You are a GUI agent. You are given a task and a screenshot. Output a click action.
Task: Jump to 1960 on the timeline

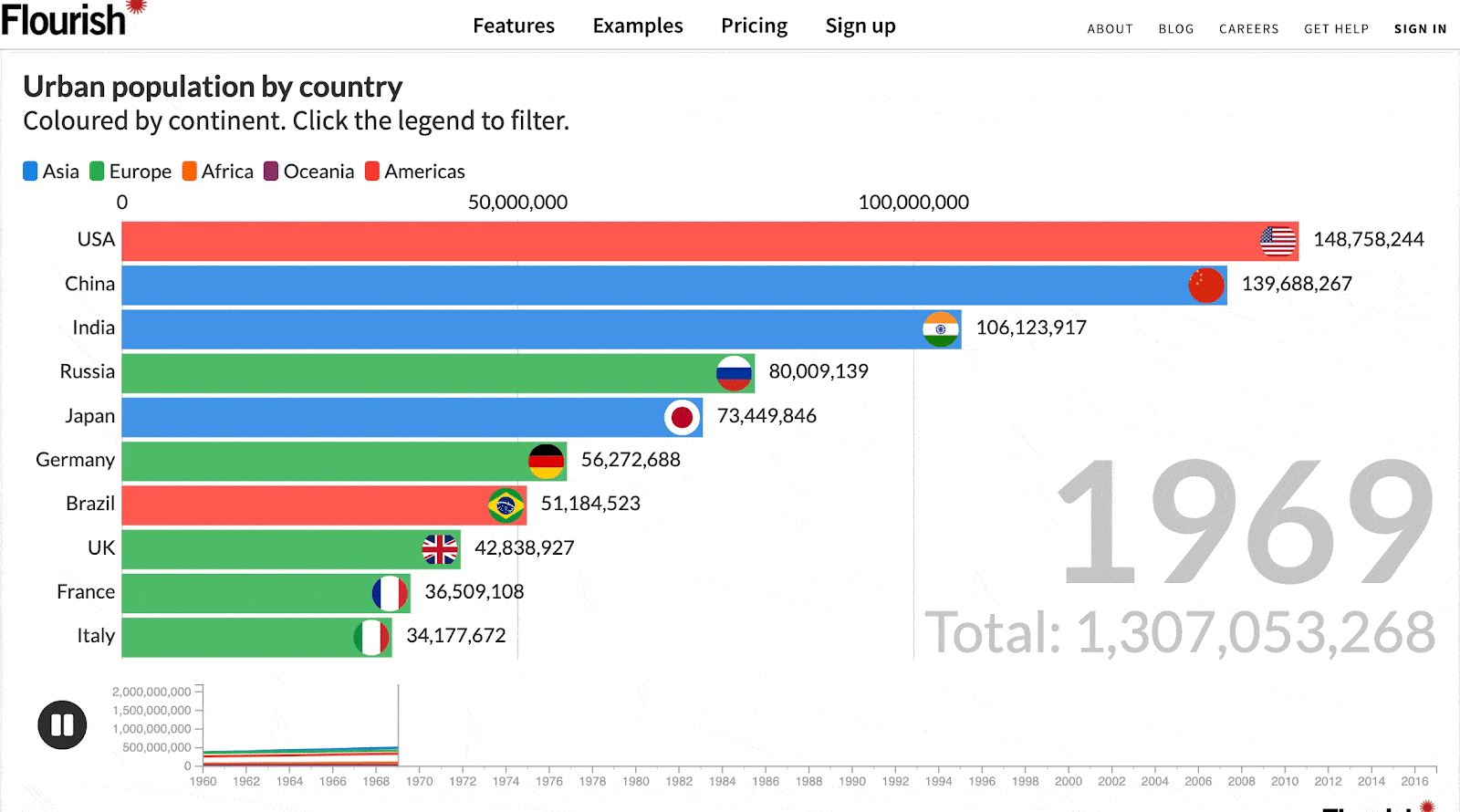[x=203, y=781]
